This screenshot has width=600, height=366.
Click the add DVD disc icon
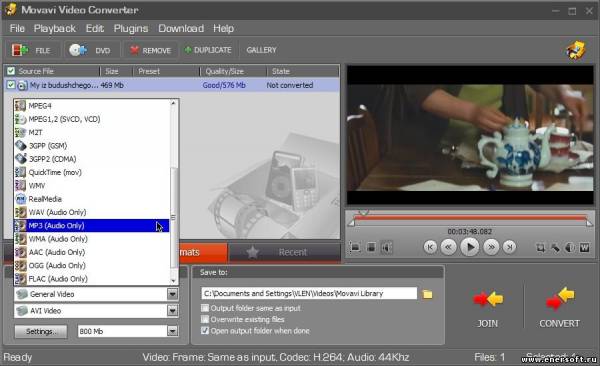point(78,50)
